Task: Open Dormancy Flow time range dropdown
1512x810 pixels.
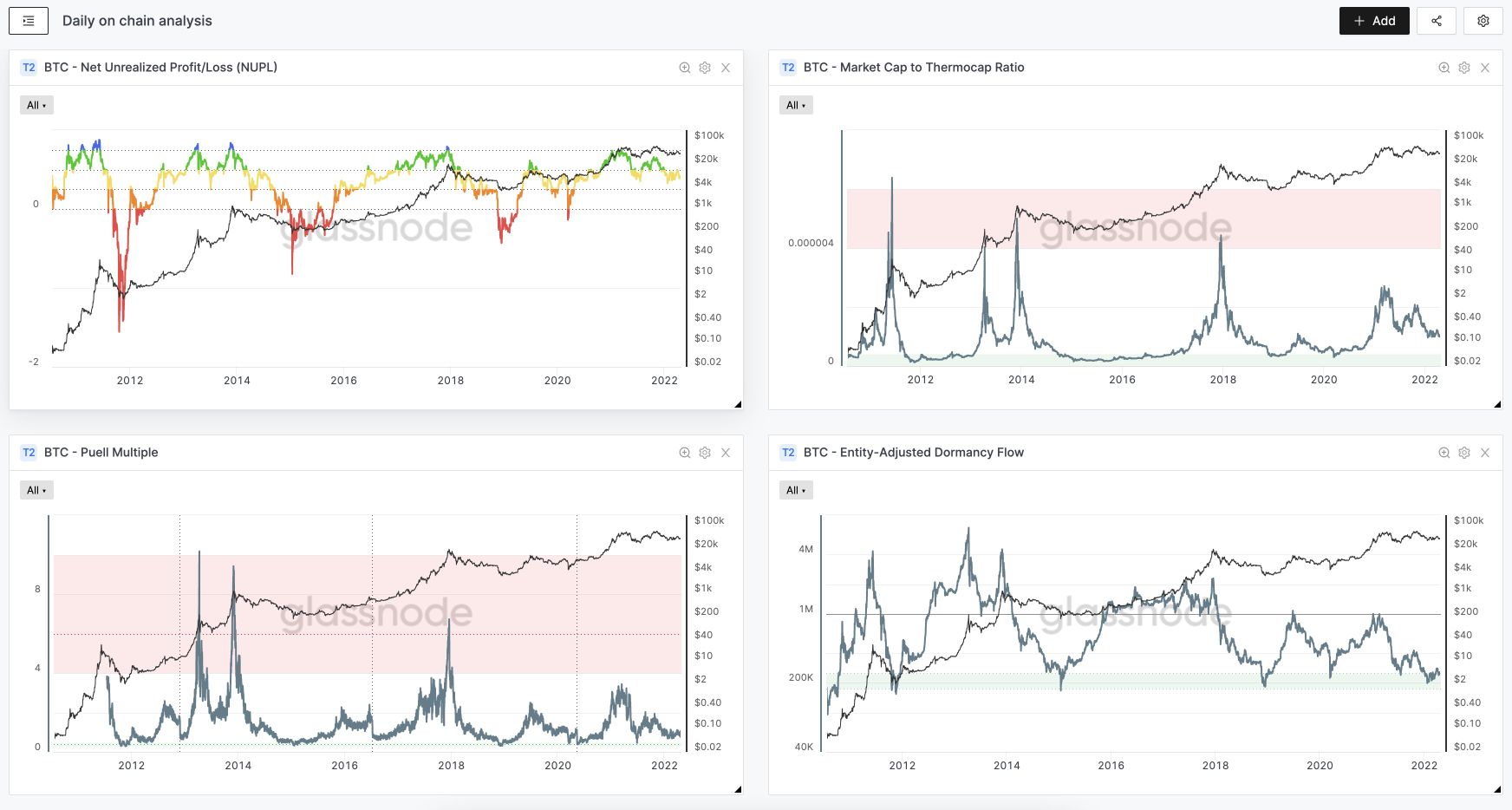Action: tap(796, 490)
